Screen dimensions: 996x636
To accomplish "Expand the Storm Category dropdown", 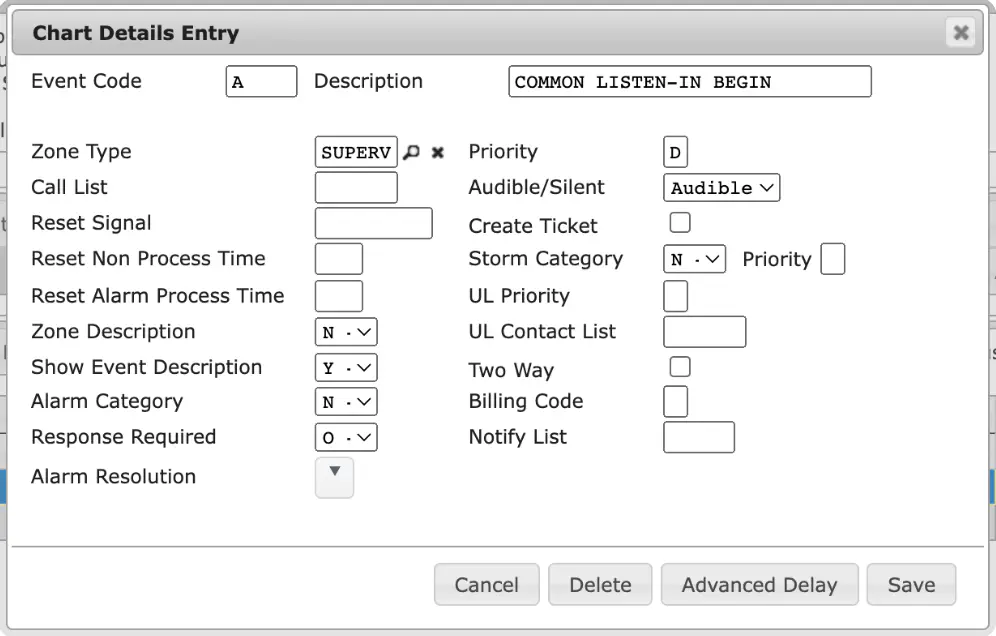I will click(694, 259).
